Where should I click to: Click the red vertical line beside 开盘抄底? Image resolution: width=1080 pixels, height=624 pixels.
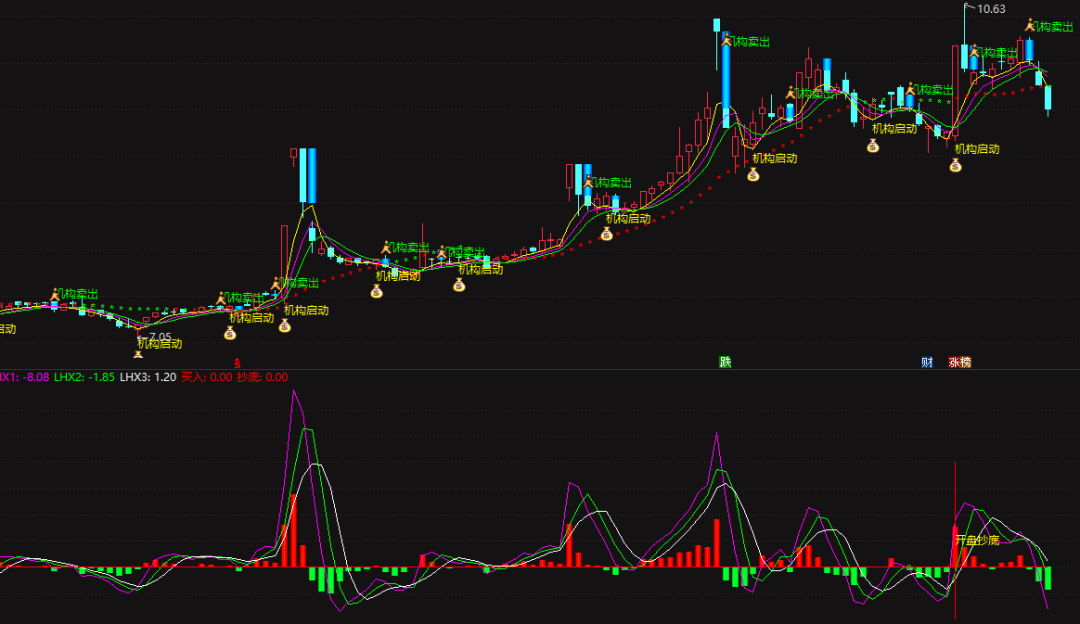click(x=955, y=500)
